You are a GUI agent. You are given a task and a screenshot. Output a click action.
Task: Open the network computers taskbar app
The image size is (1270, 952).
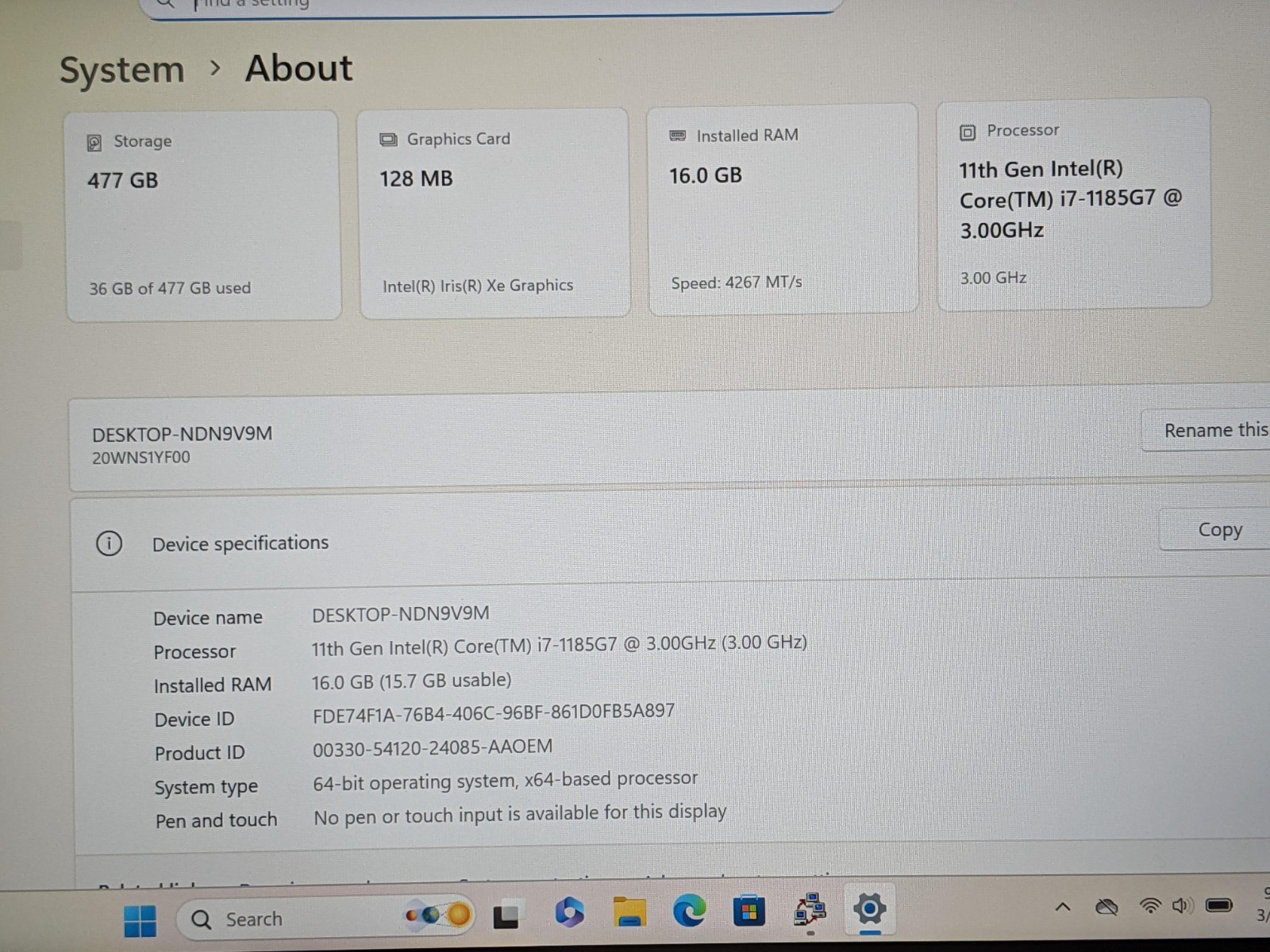(809, 910)
